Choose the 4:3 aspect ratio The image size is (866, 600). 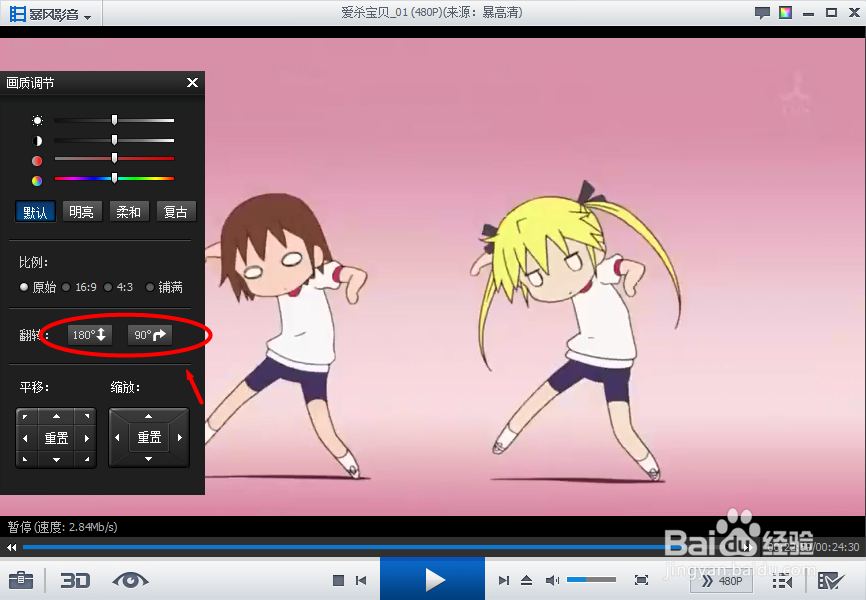[x=119, y=287]
